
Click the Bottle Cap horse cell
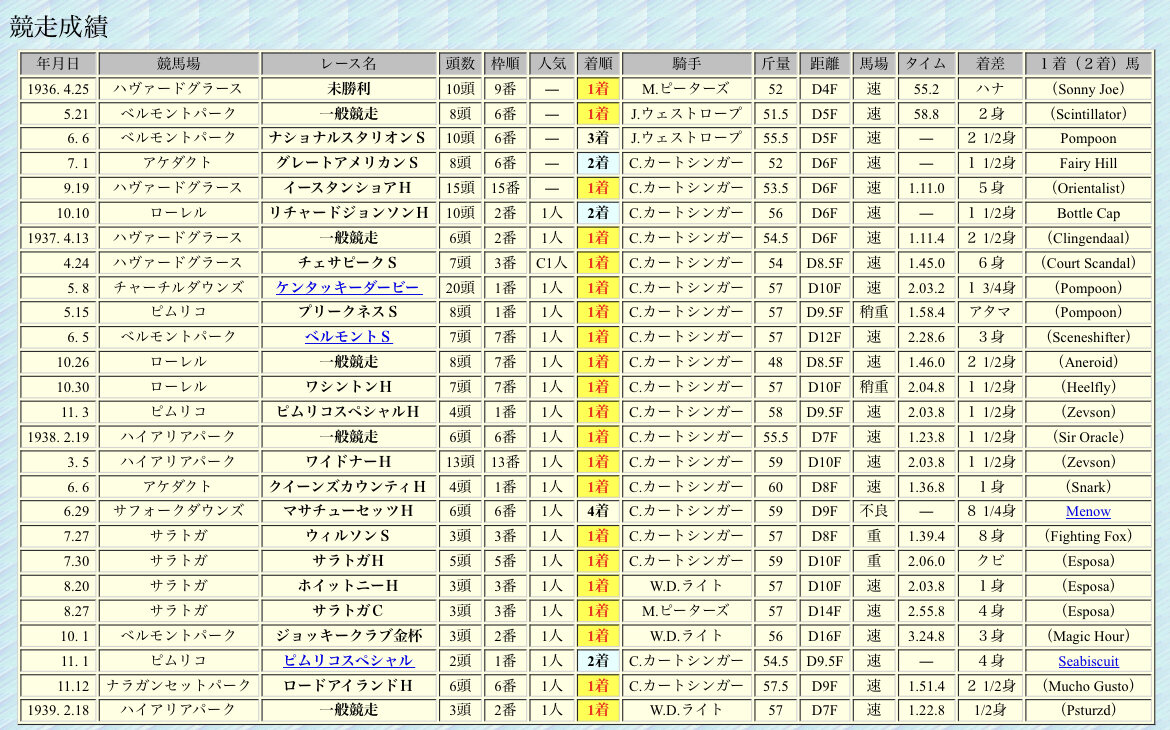click(x=1089, y=213)
